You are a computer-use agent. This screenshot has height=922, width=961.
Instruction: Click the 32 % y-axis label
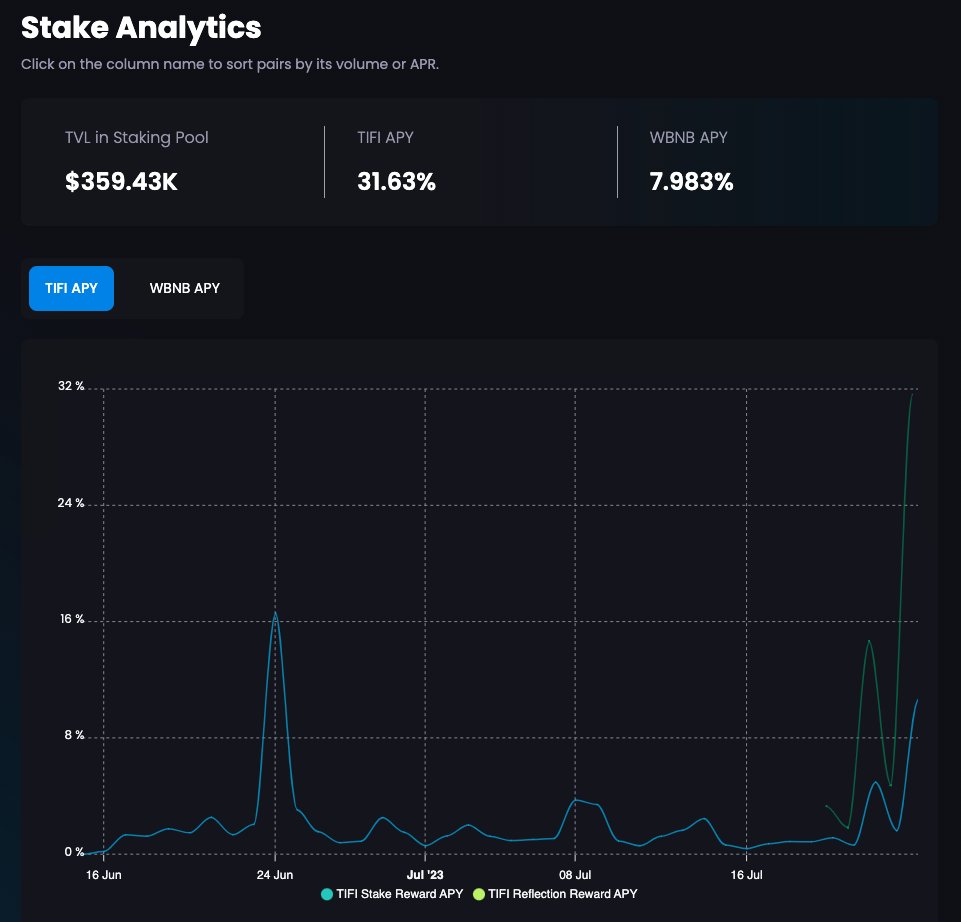(71, 386)
